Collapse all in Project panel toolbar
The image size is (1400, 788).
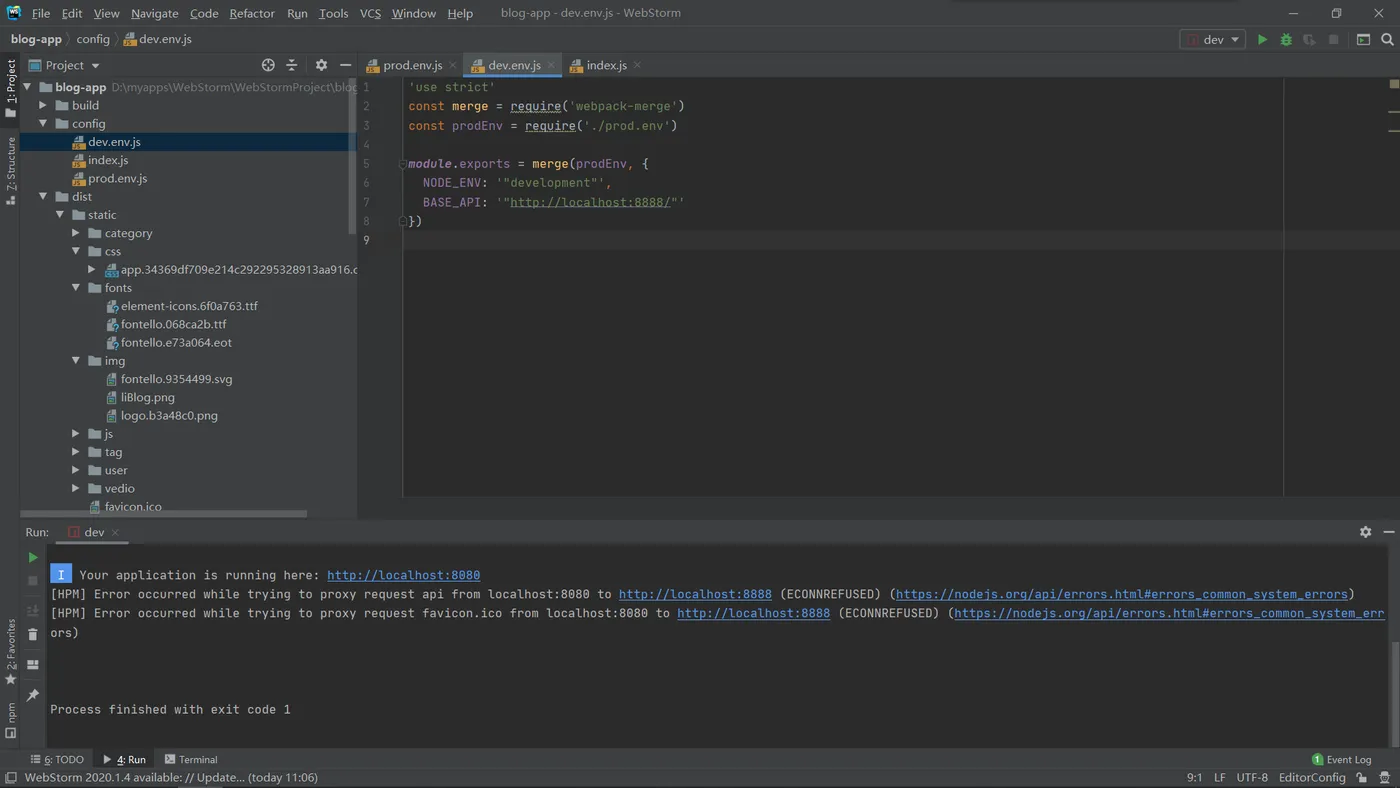pyautogui.click(x=292, y=65)
